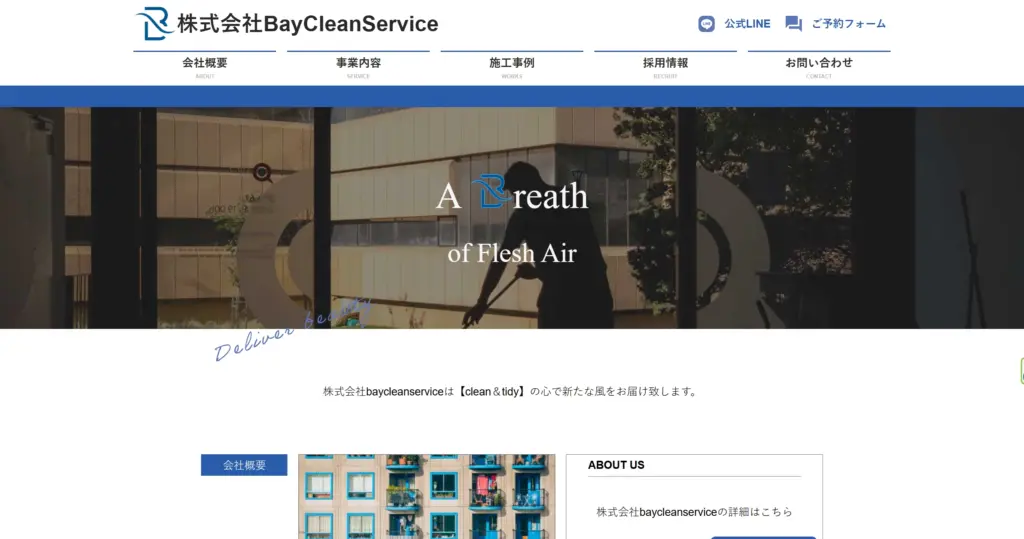Click the 株式会社BayCleanService company name title
Screen dimensions: 1024x539
point(307,24)
